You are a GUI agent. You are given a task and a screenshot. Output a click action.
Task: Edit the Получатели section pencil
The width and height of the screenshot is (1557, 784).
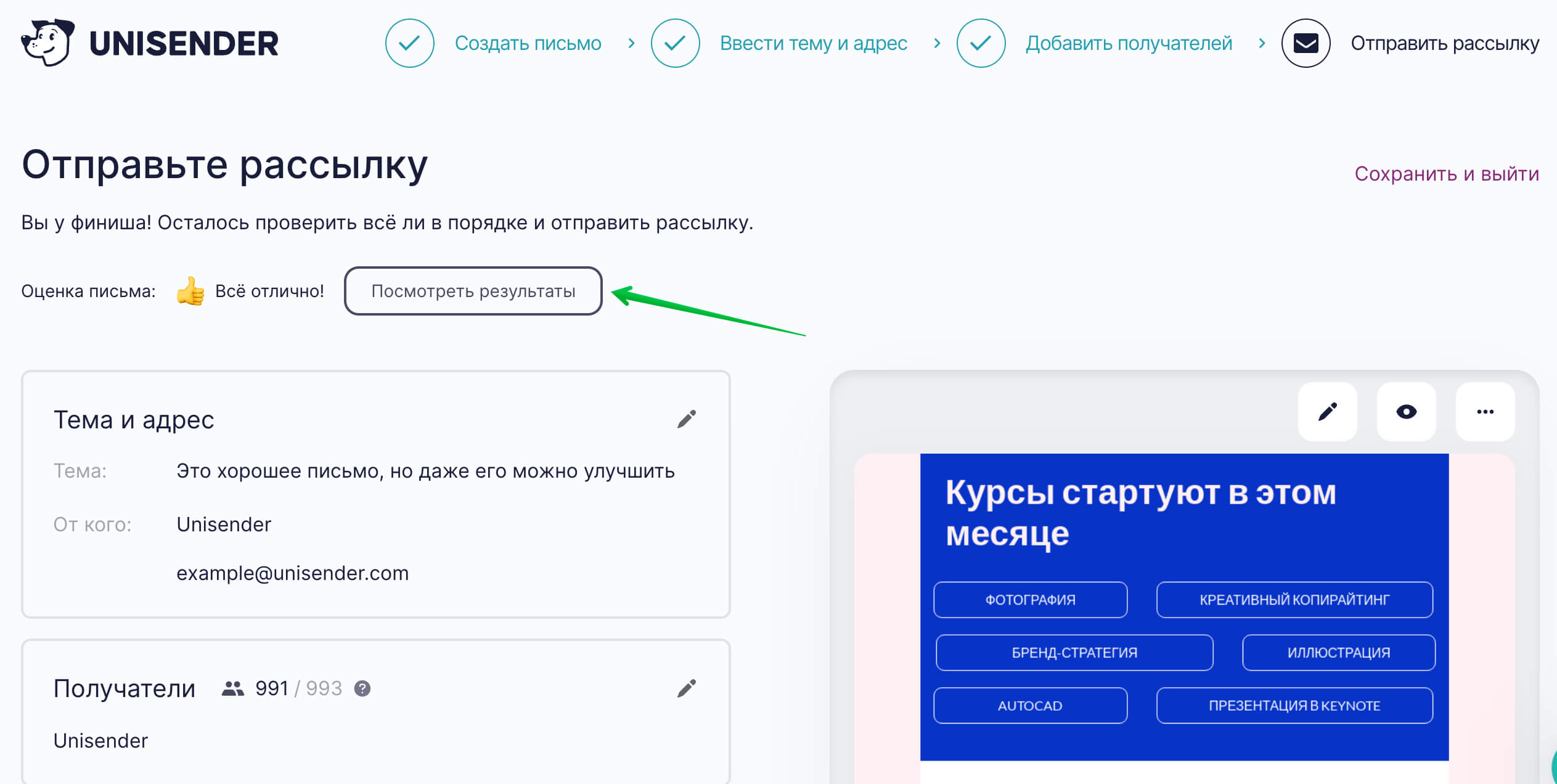(x=687, y=688)
